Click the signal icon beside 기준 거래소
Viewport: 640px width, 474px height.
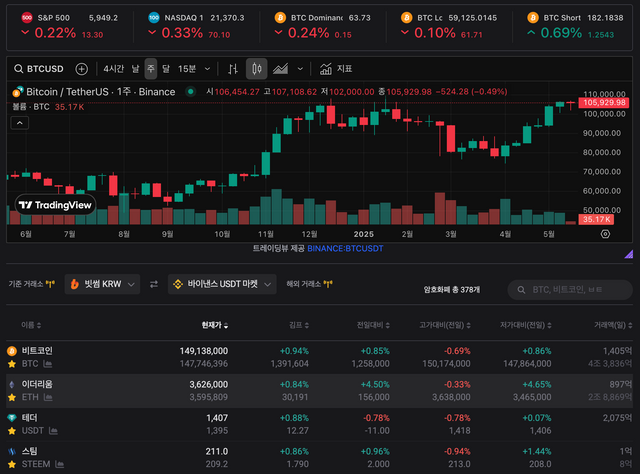50,284
